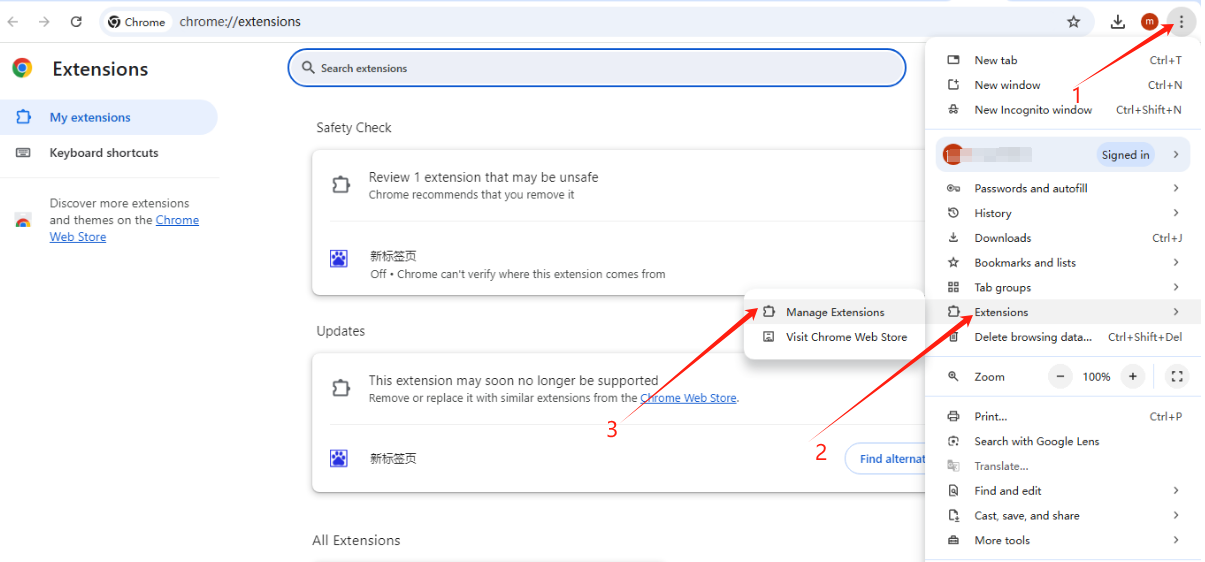Click Visit Chrome Web Store in submenu
The height and width of the screenshot is (562, 1205).
(x=834, y=337)
